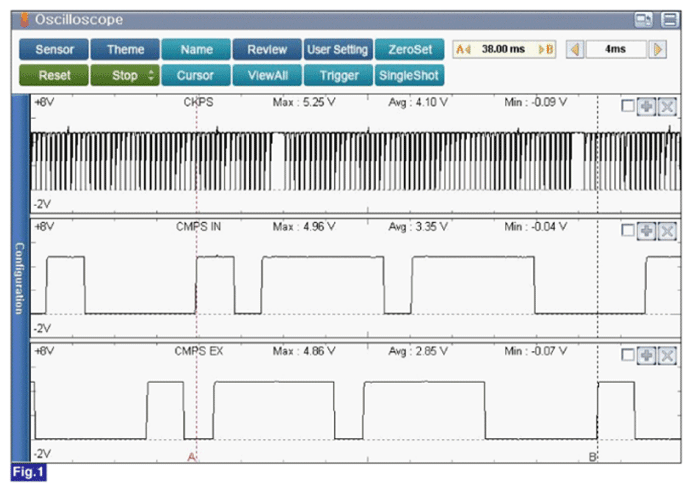Image resolution: width=692 pixels, height=492 pixels.
Task: Open the Stop mode dropdown
Action: point(125,75)
